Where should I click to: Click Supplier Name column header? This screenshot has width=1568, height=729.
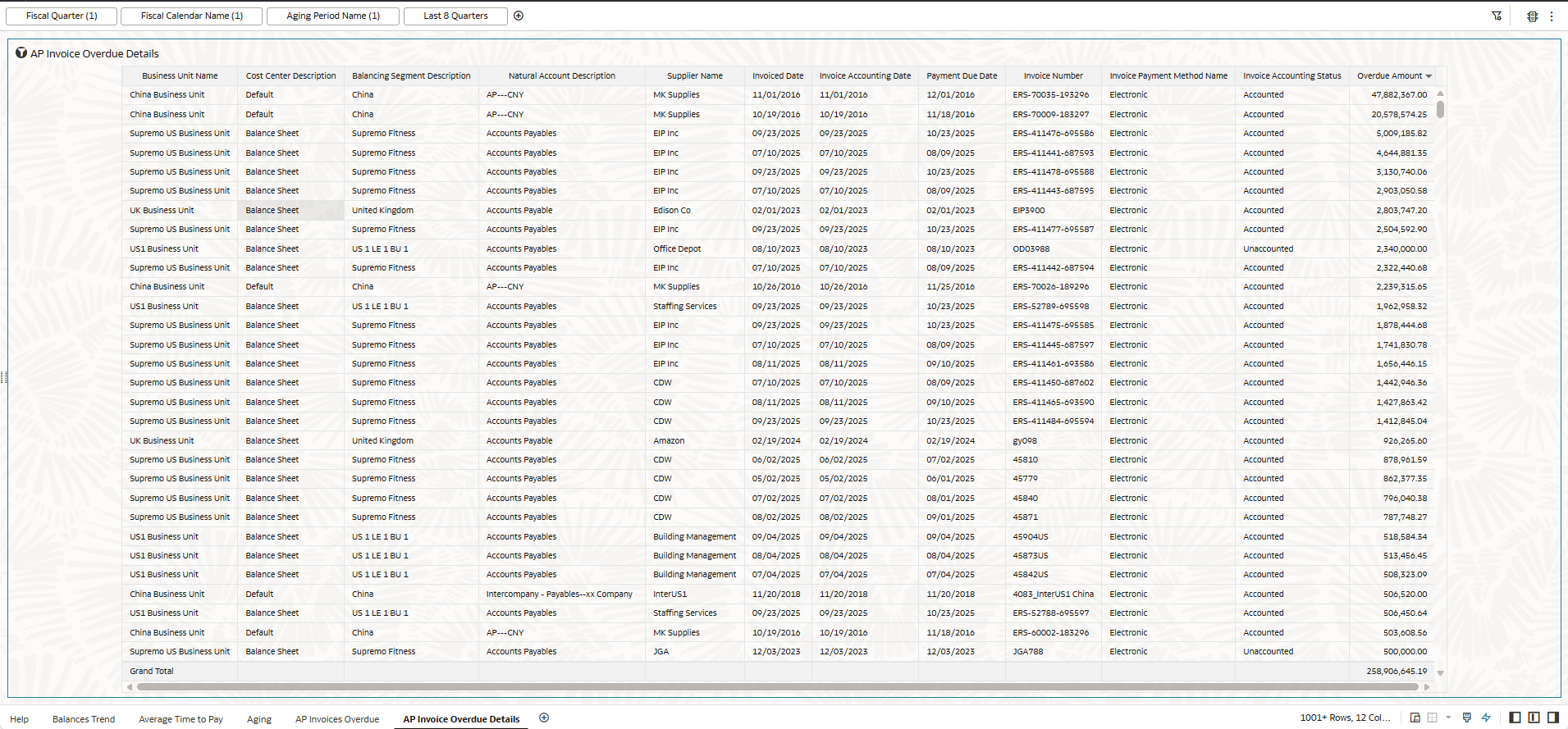coord(695,75)
